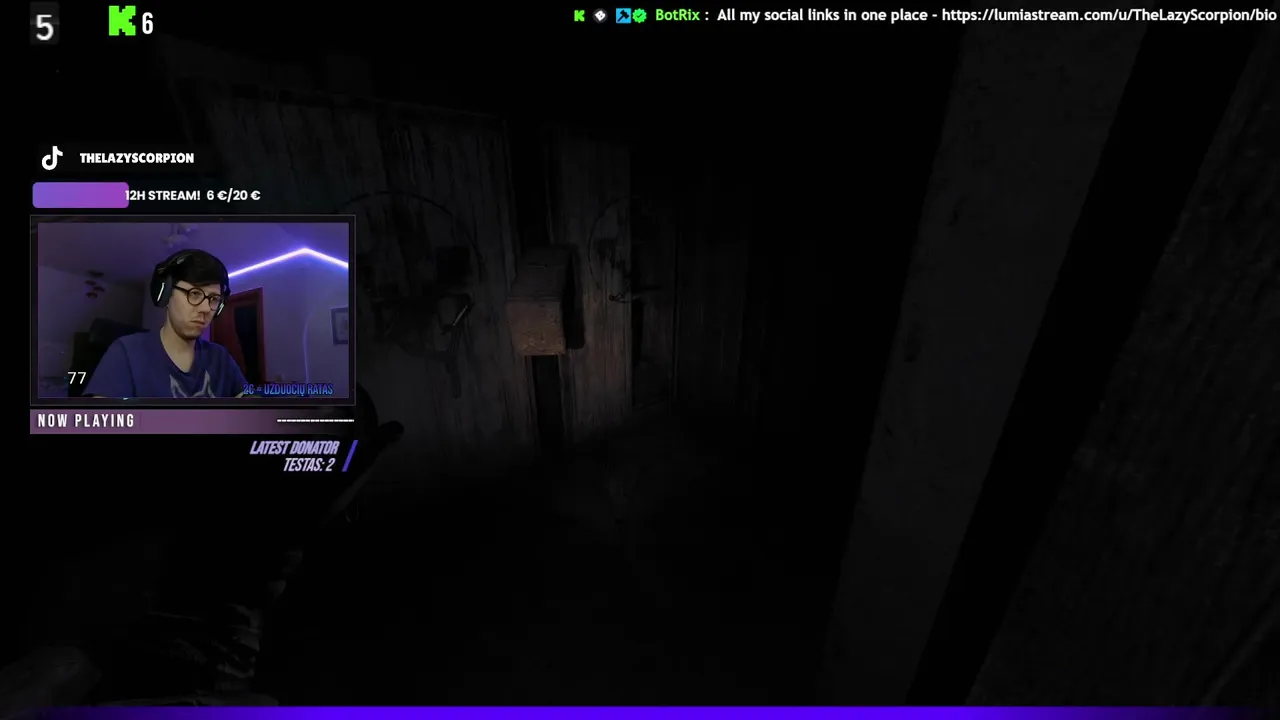Click the green Kick logo beside follower count
The image size is (1280, 720).
click(x=122, y=21)
